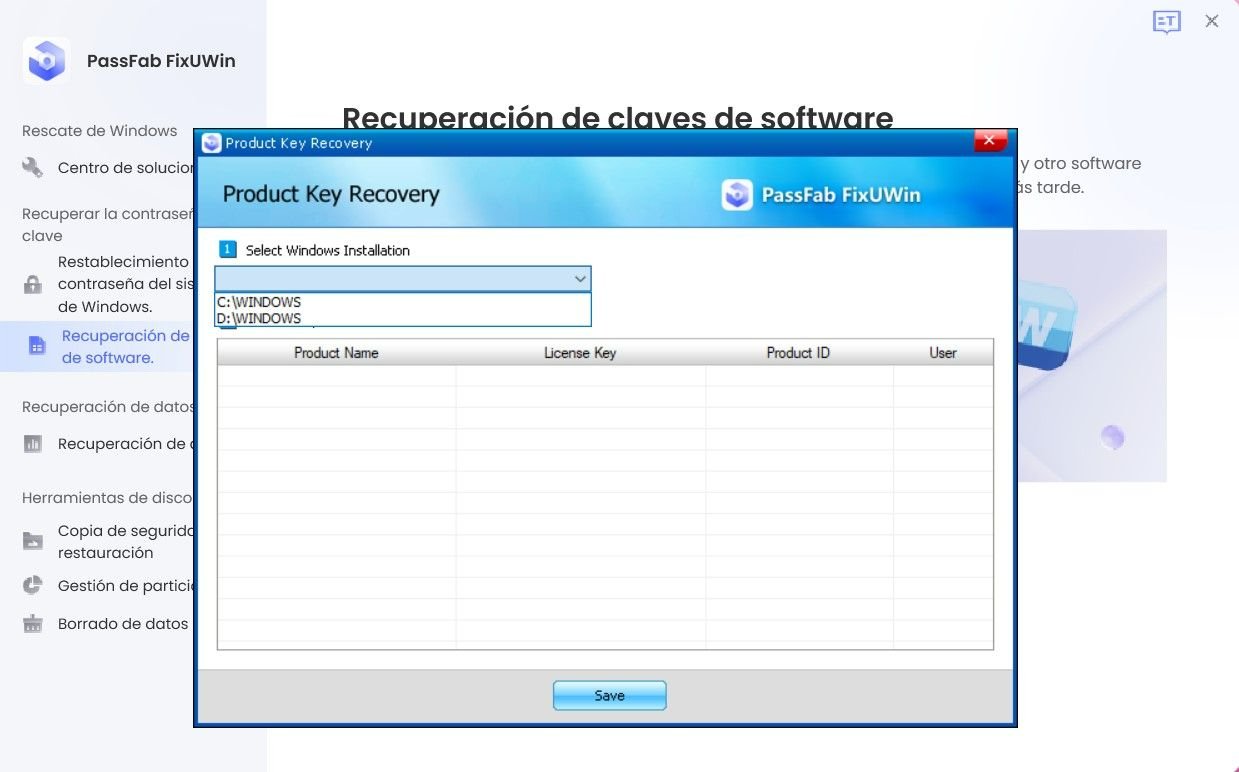Open Recuperación de claves de software via its icon
Image resolution: width=1239 pixels, height=772 pixels.
37,345
